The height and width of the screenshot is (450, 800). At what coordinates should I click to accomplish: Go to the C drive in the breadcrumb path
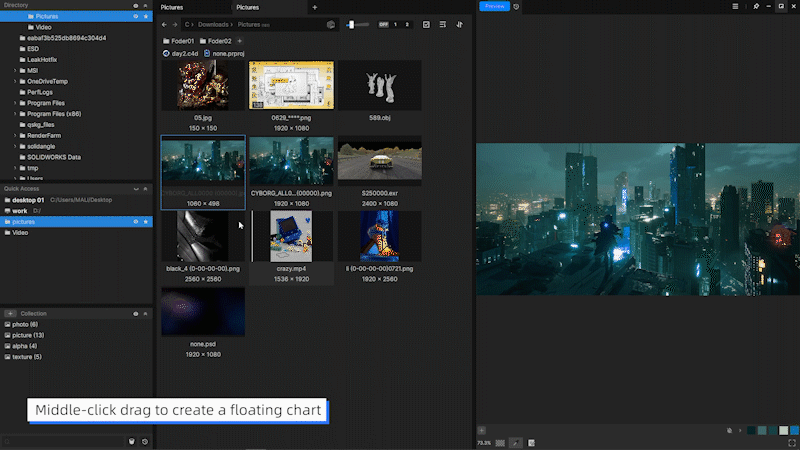[188, 24]
